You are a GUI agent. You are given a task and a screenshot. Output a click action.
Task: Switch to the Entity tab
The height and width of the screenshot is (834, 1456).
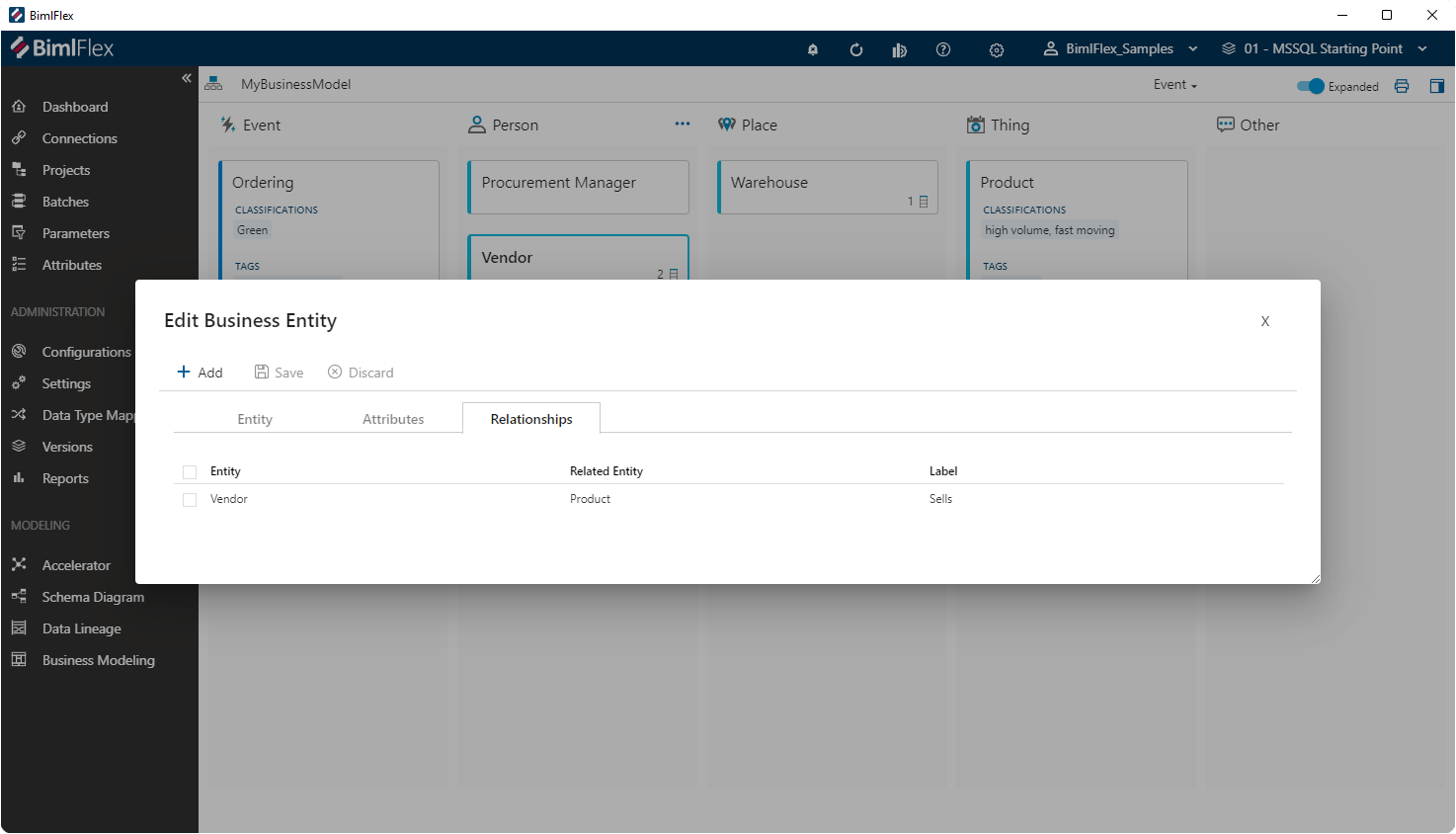point(254,418)
